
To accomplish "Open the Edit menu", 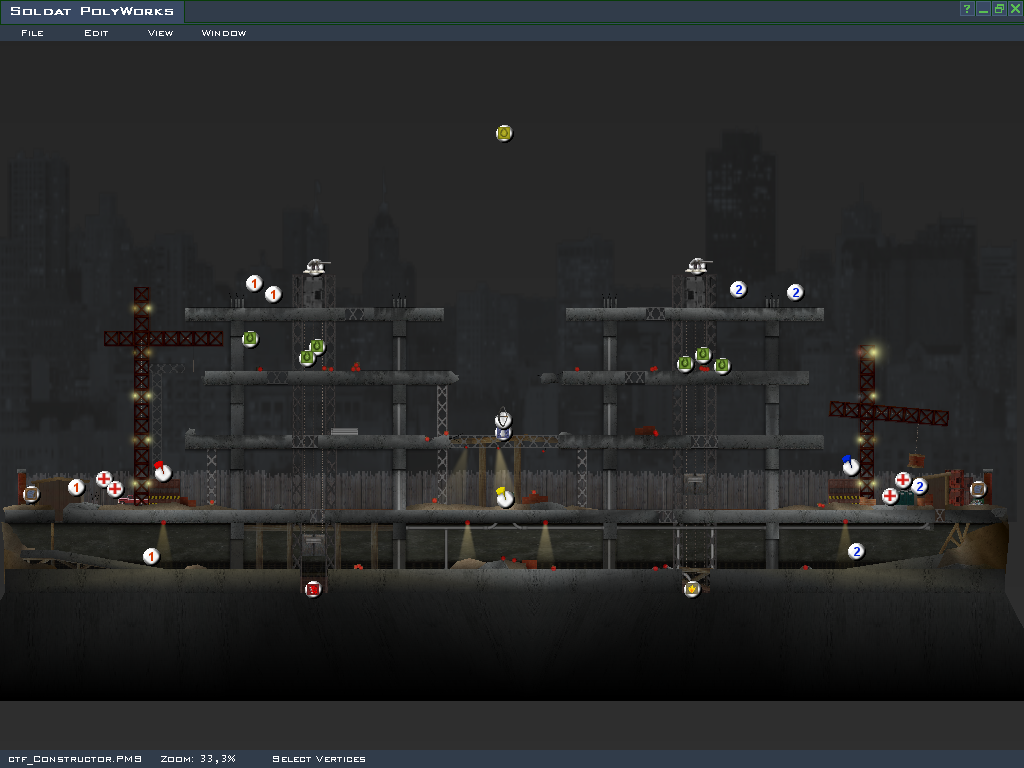I will click(x=96, y=33).
